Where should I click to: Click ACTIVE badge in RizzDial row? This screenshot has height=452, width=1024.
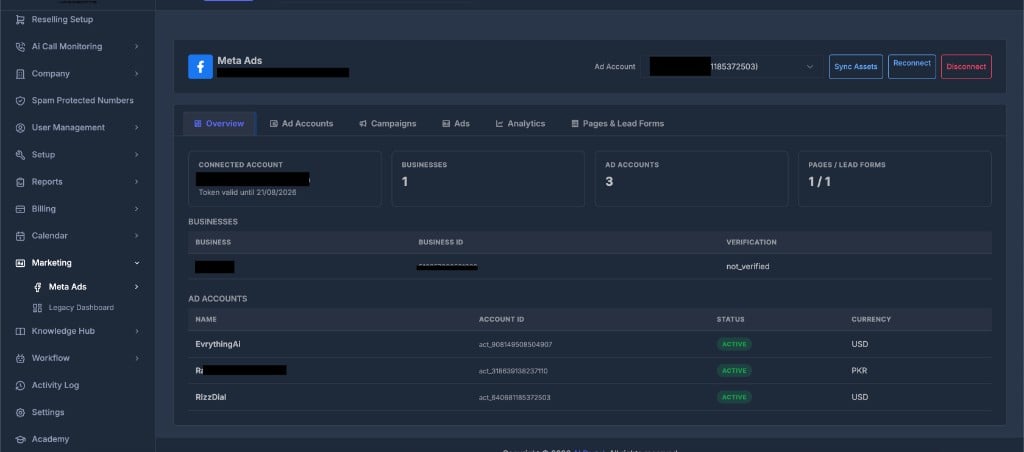pyautogui.click(x=734, y=397)
